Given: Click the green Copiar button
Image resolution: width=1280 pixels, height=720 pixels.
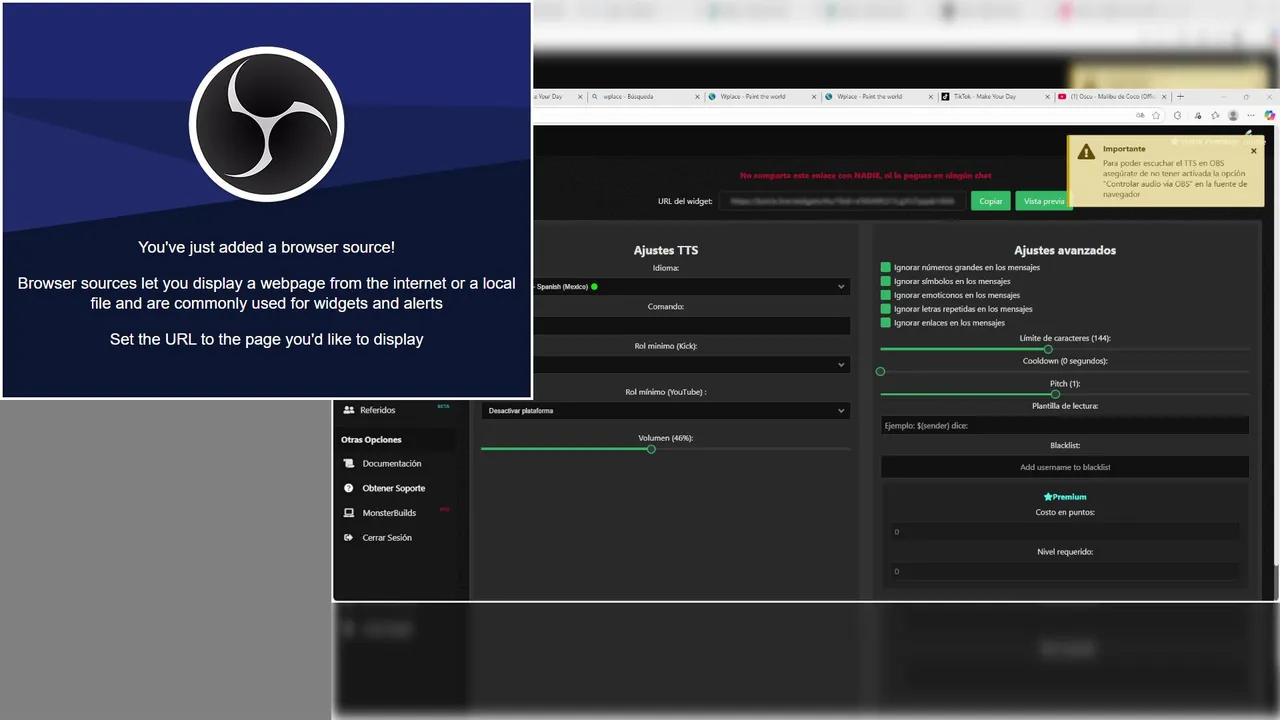Looking at the screenshot, I should (x=991, y=201).
